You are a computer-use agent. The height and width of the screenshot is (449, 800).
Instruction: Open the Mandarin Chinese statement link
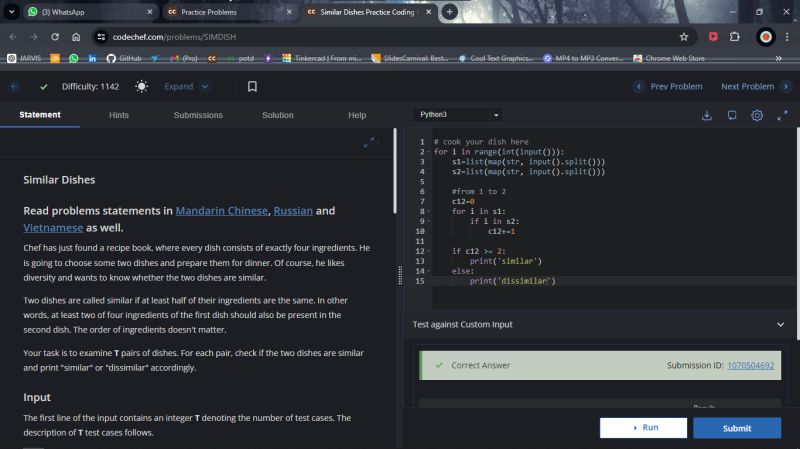tap(221, 211)
